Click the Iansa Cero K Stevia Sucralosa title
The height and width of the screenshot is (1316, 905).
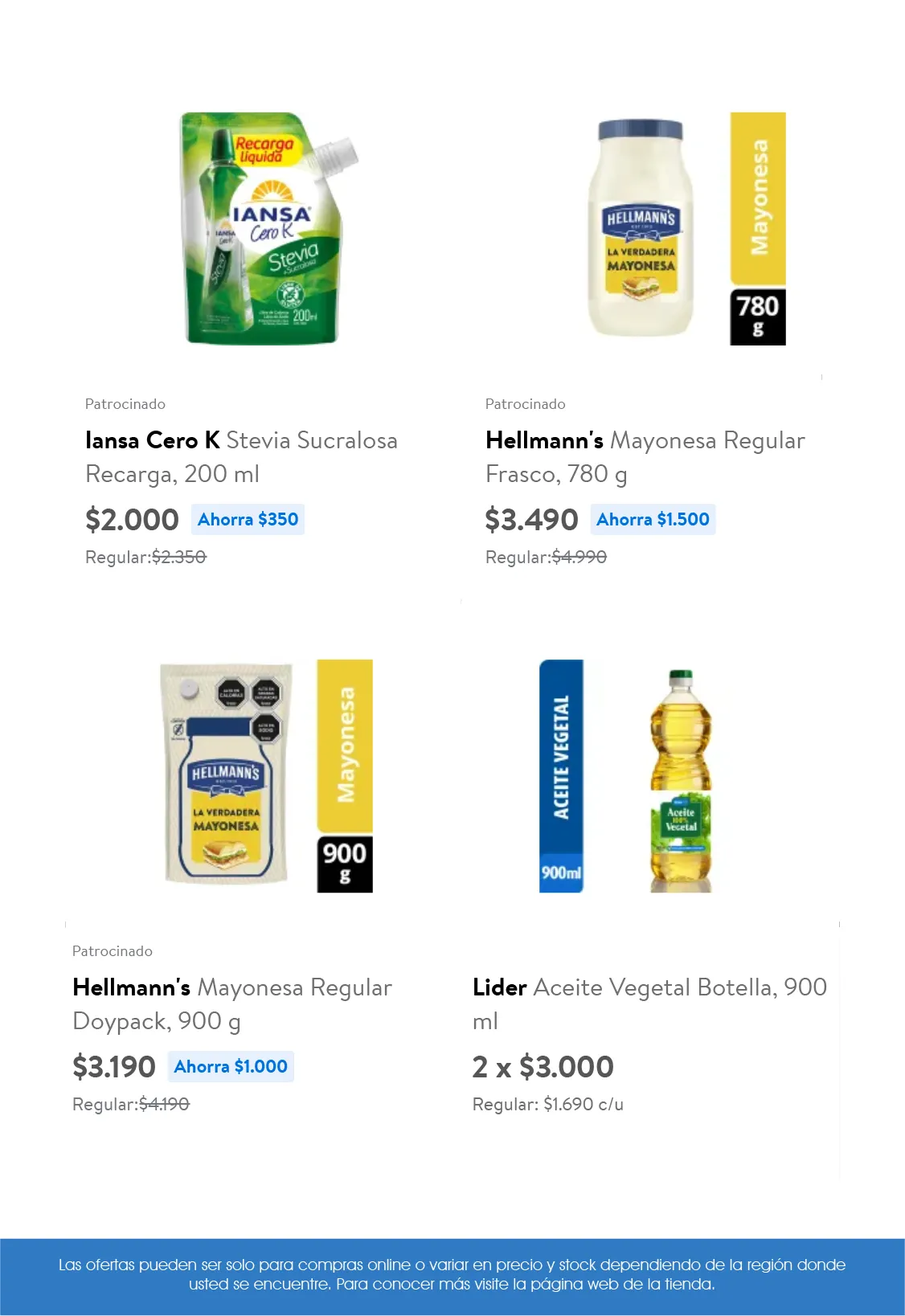click(x=241, y=456)
